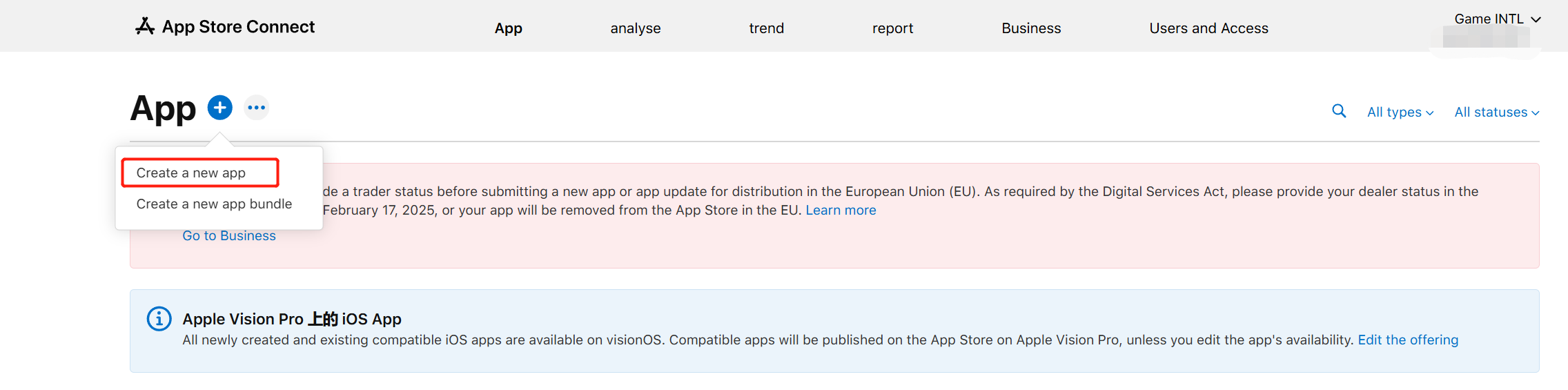Screen dimensions: 1568x390
Task: Follow the Learn more link
Action: pyautogui.click(x=841, y=210)
